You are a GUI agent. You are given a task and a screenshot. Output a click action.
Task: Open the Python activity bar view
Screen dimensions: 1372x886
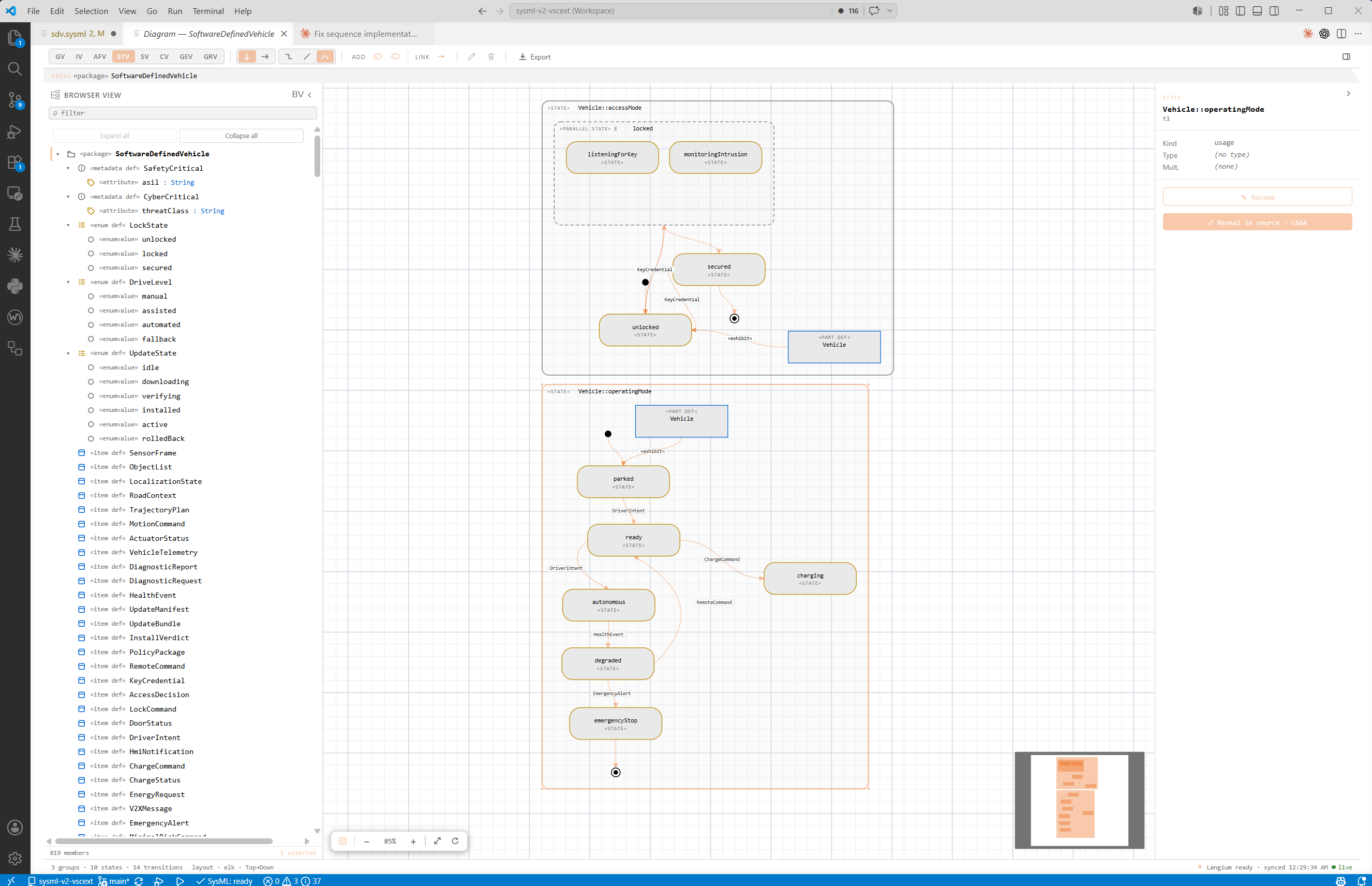(x=15, y=286)
